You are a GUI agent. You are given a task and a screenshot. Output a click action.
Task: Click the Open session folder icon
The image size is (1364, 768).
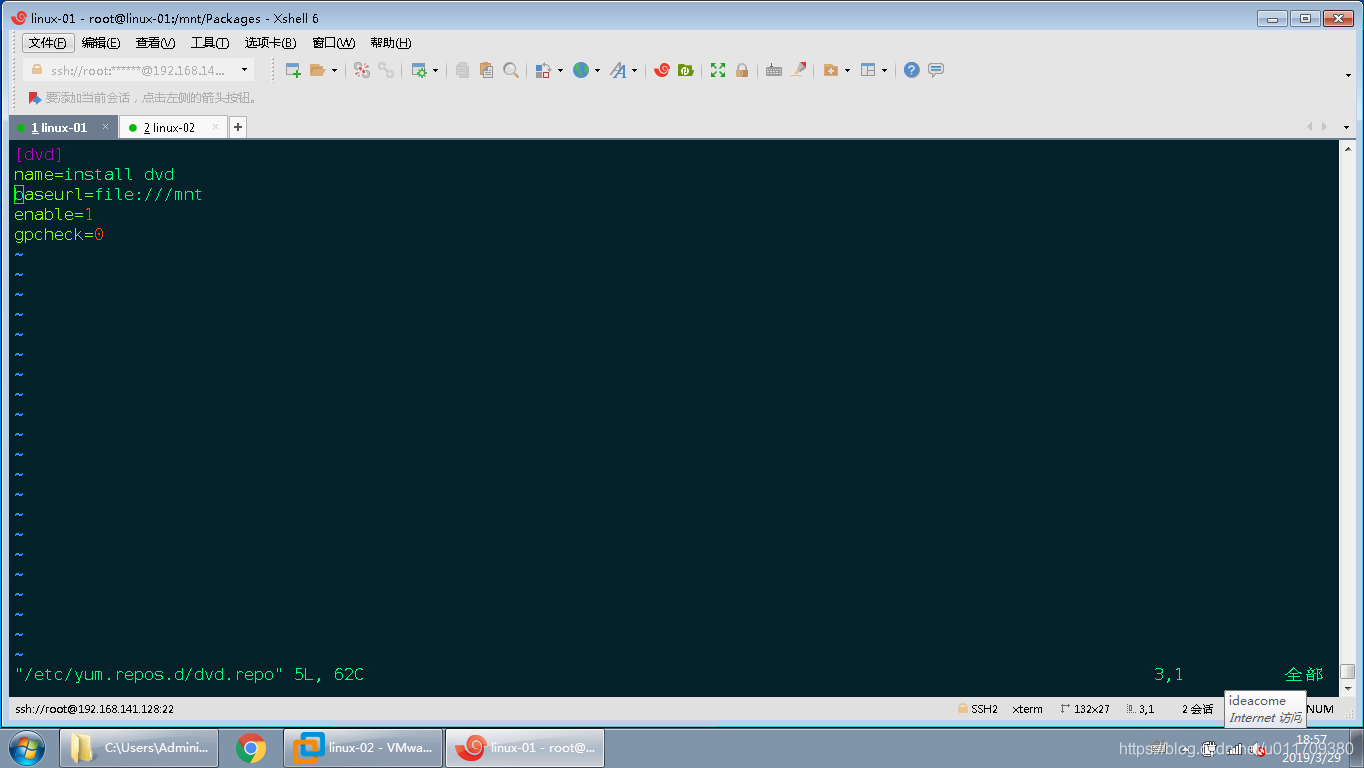pyautogui.click(x=318, y=70)
